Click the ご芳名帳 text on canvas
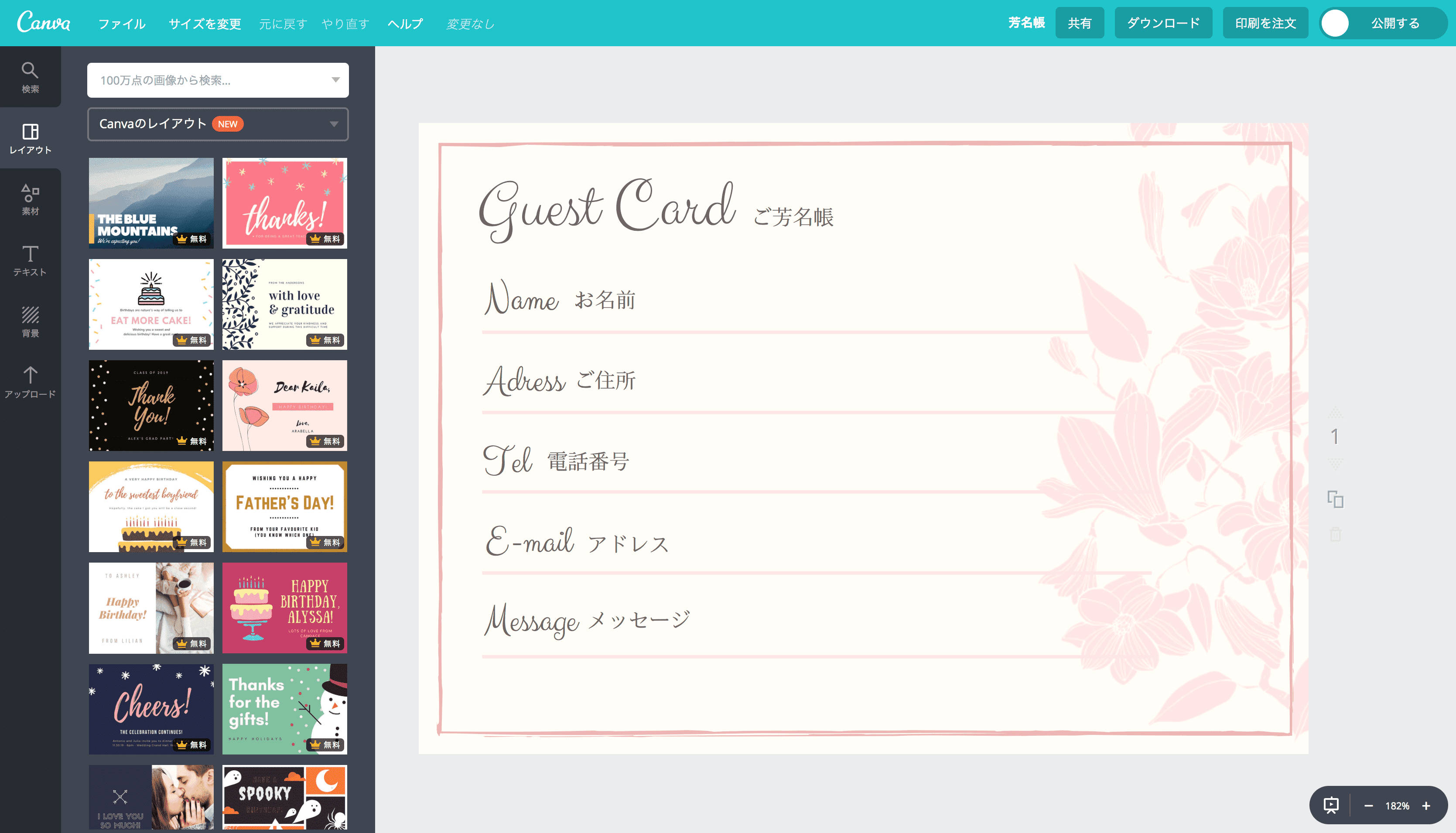Viewport: 1456px width, 833px height. [x=793, y=217]
